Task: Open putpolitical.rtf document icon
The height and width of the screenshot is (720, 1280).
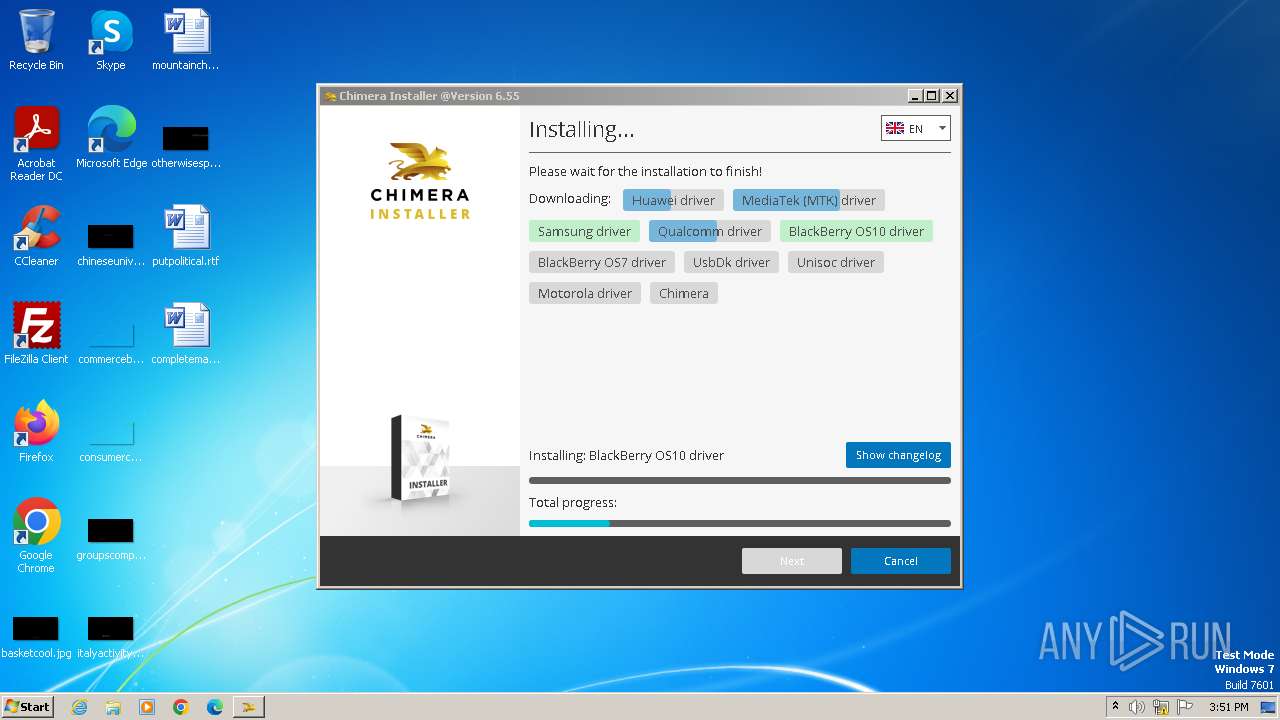Action: click(186, 236)
